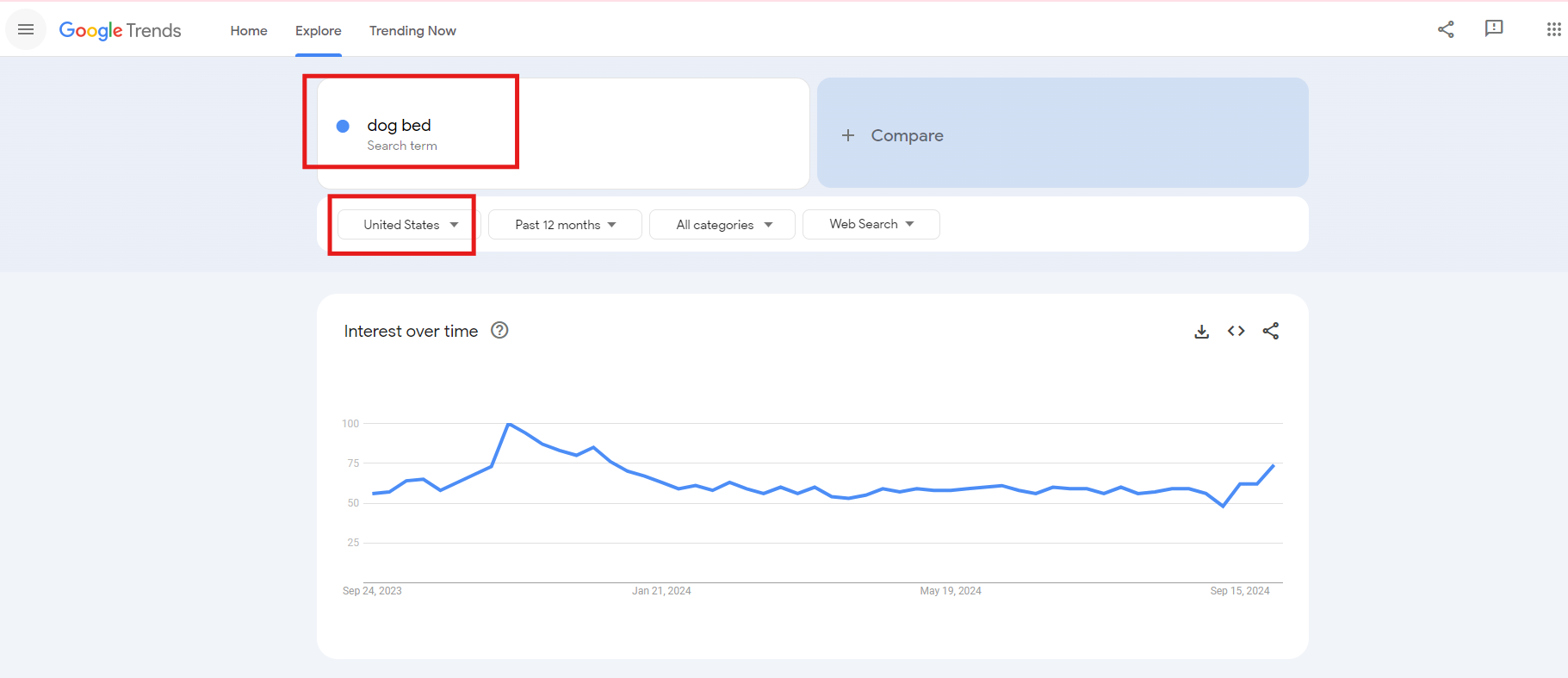Get the chart embed code
The width and height of the screenshot is (1568, 678).
(x=1236, y=331)
